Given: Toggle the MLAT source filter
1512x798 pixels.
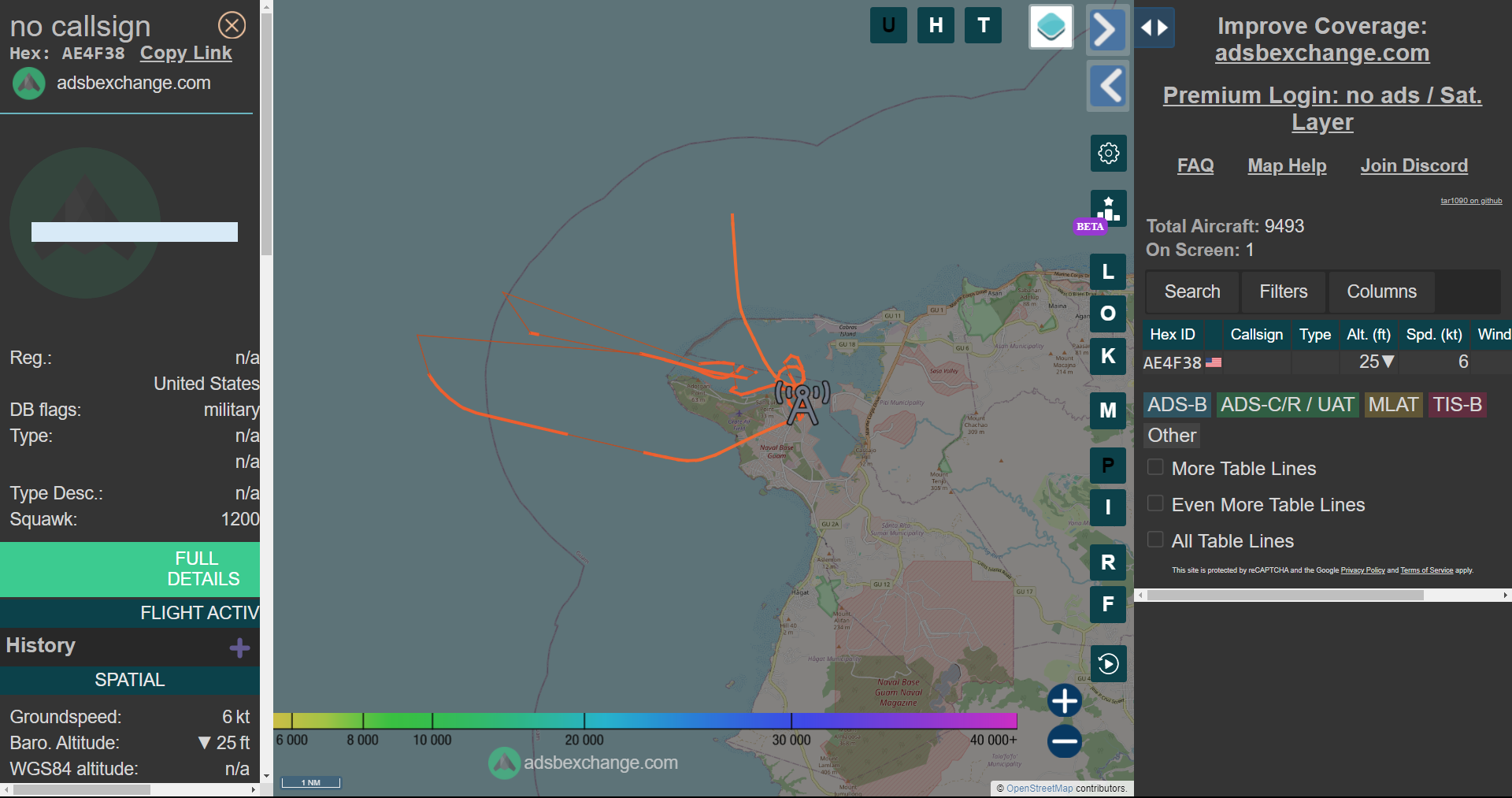Looking at the screenshot, I should pyautogui.click(x=1393, y=405).
